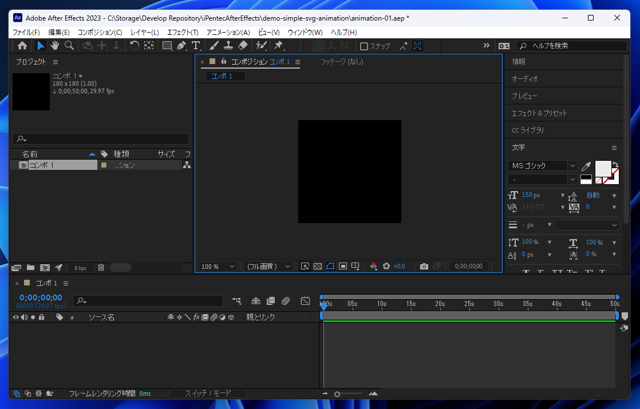Click the white fill color swatch
The image size is (640, 409).
point(602,169)
